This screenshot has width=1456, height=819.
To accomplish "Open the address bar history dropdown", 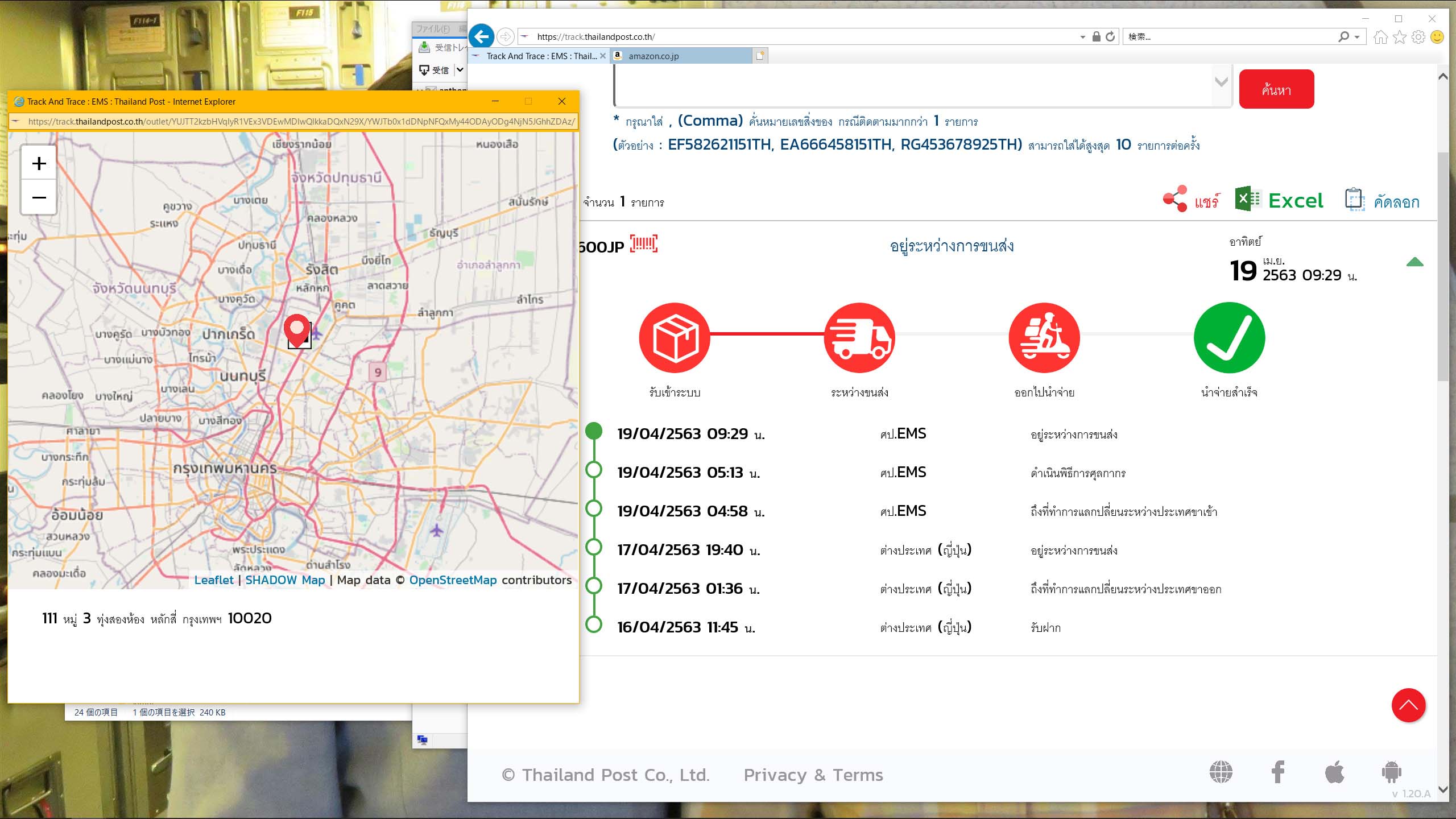I will [1082, 37].
